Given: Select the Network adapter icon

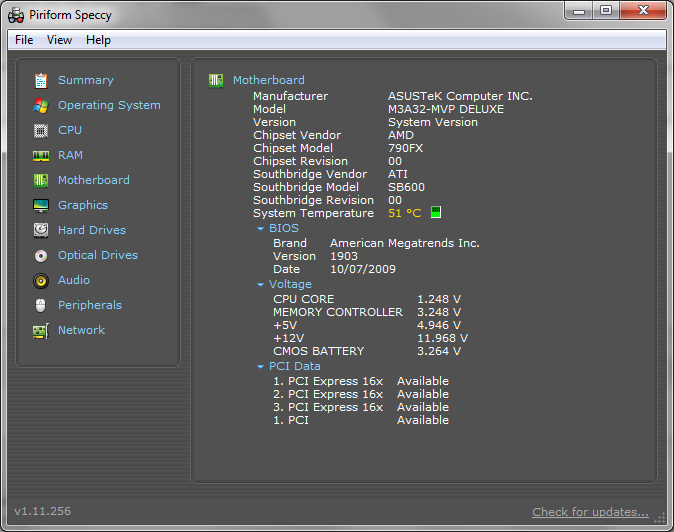Looking at the screenshot, I should click(x=41, y=331).
